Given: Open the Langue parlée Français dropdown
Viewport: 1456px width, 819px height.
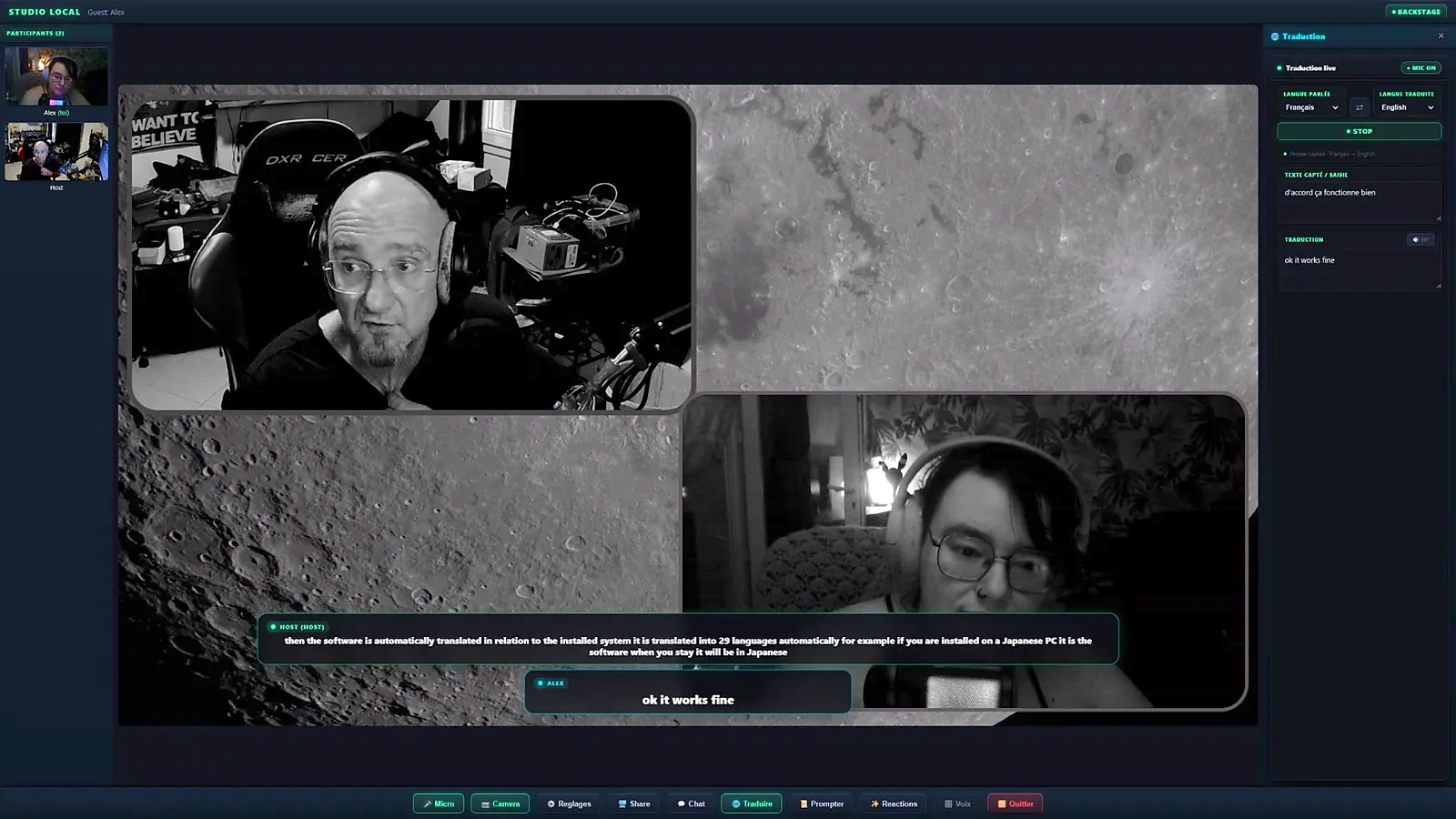Looking at the screenshot, I should 1311,107.
